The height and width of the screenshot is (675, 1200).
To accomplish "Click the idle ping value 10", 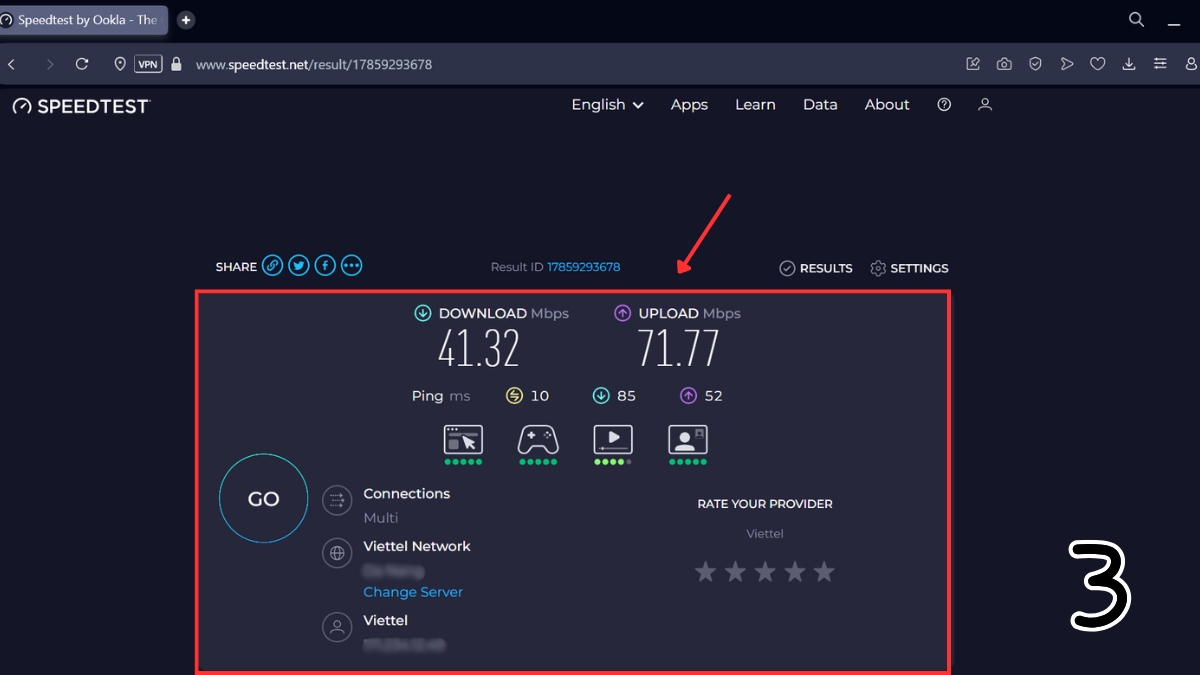I will 540,396.
